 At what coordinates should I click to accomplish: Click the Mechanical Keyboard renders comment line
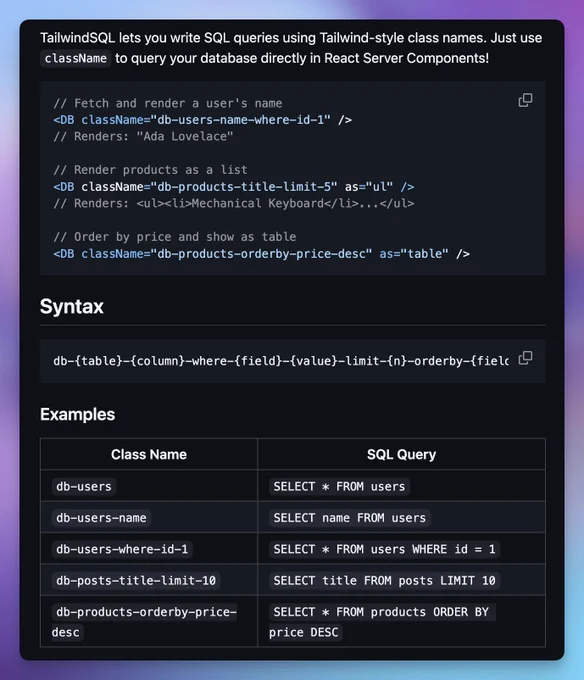pos(234,203)
